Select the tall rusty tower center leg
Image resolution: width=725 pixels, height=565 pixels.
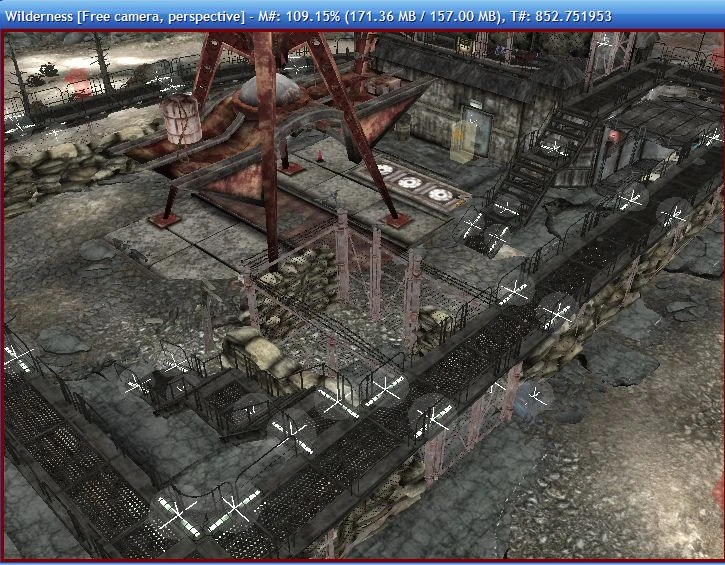pos(267,148)
